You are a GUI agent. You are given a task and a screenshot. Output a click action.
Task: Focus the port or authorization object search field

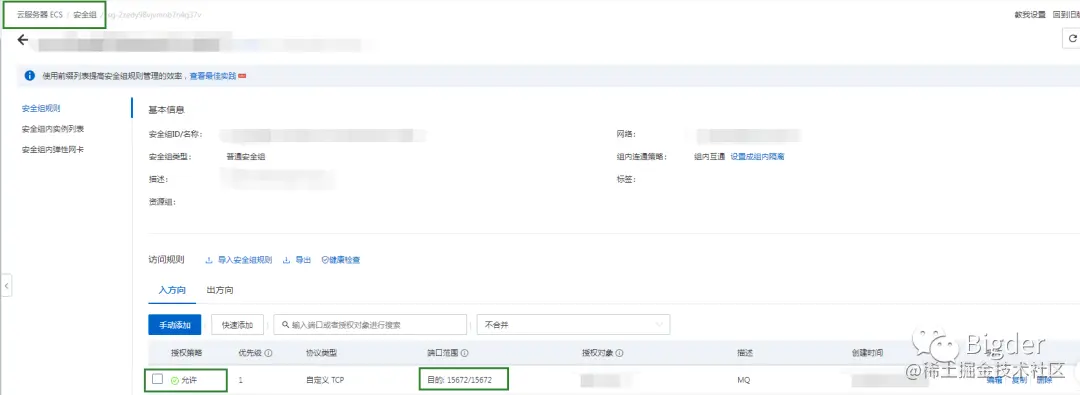point(370,325)
